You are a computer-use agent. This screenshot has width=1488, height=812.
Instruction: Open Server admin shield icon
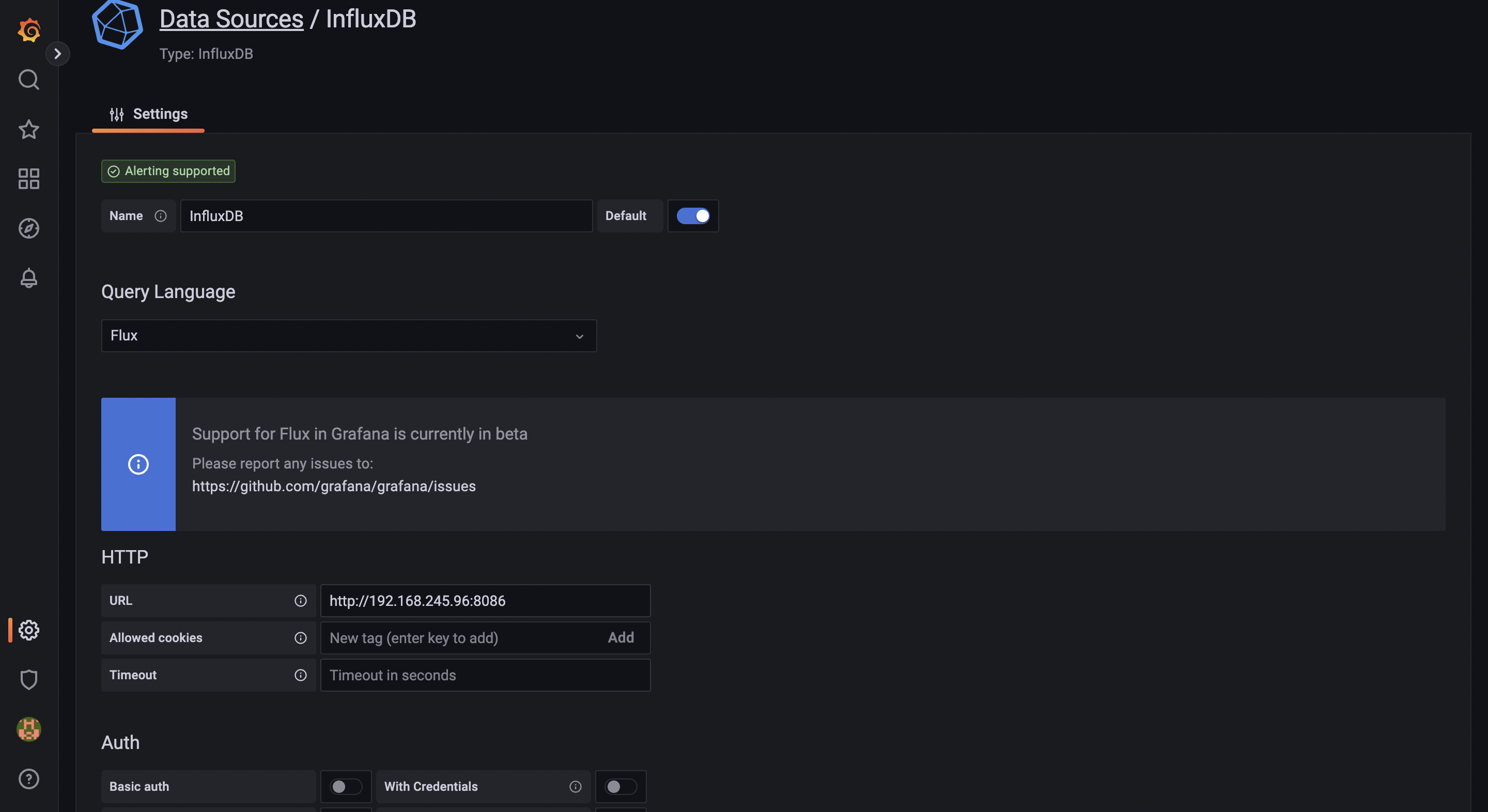point(29,679)
